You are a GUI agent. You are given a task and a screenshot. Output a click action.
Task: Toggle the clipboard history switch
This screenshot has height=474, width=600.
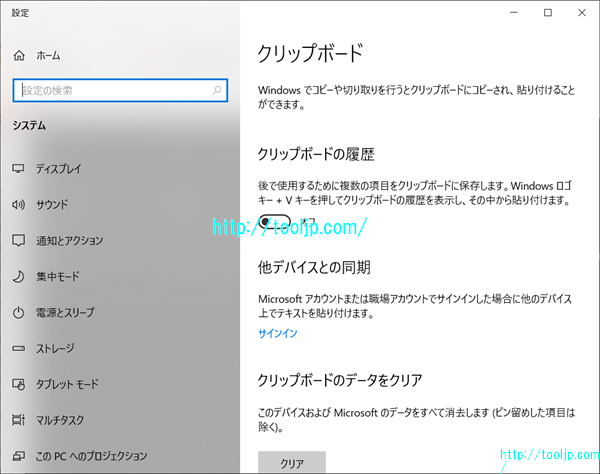click(274, 222)
